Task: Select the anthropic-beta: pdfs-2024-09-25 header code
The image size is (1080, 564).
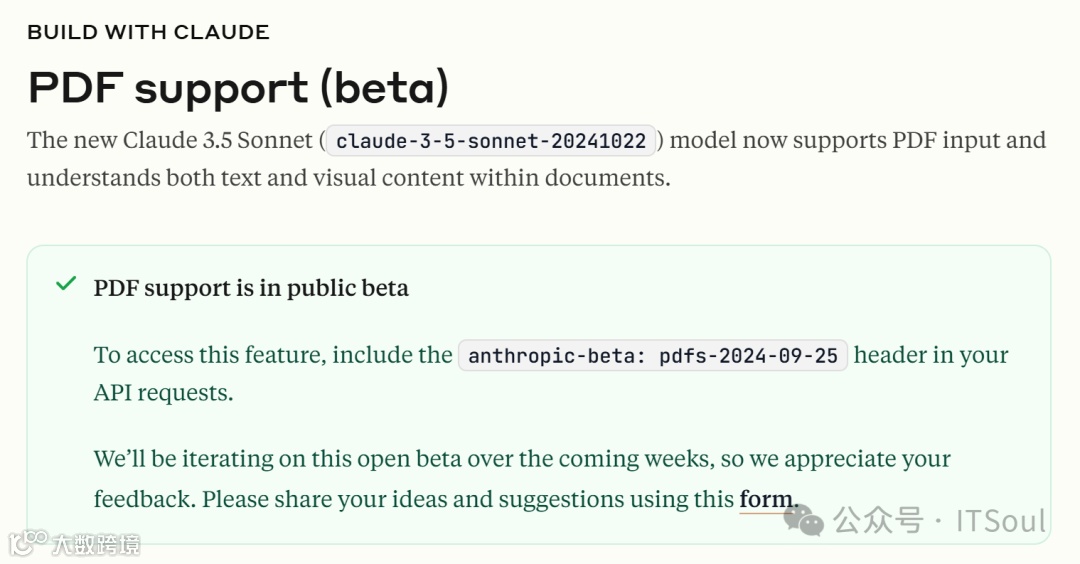Action: point(653,356)
